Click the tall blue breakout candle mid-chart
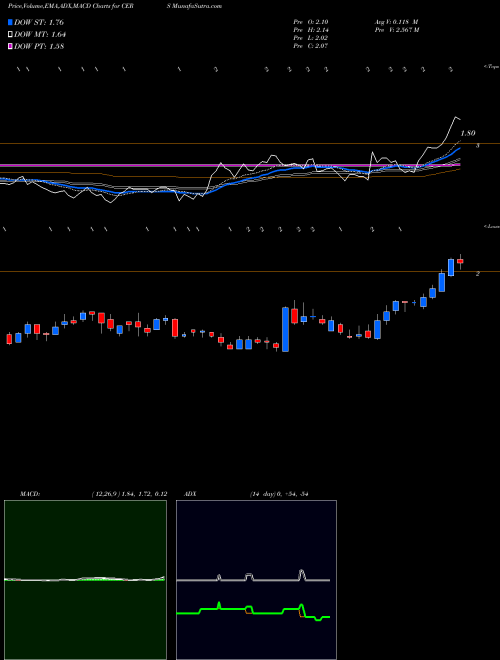This screenshot has width=500, height=660. tap(285, 330)
